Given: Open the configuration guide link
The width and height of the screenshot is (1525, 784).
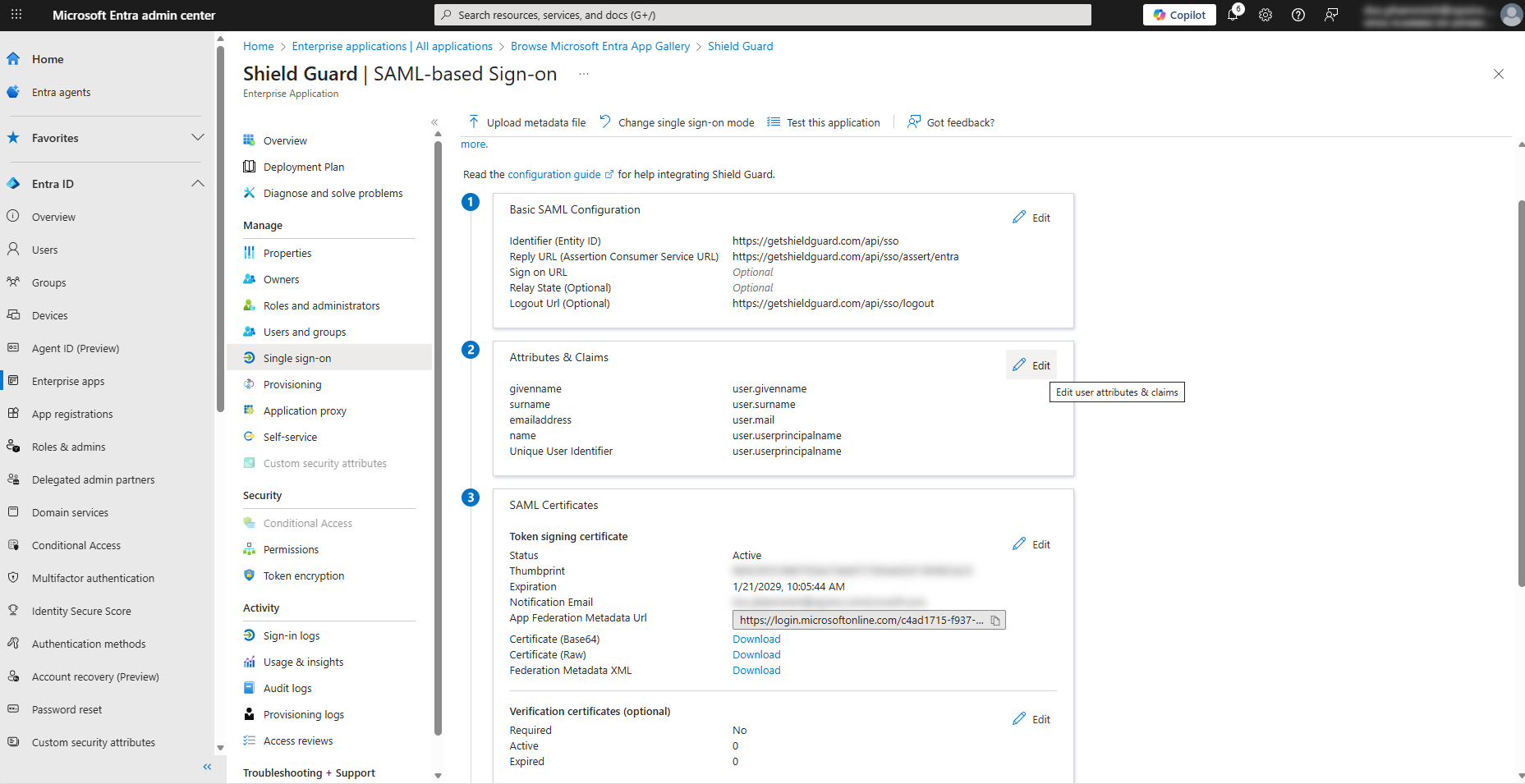Looking at the screenshot, I should [x=554, y=174].
